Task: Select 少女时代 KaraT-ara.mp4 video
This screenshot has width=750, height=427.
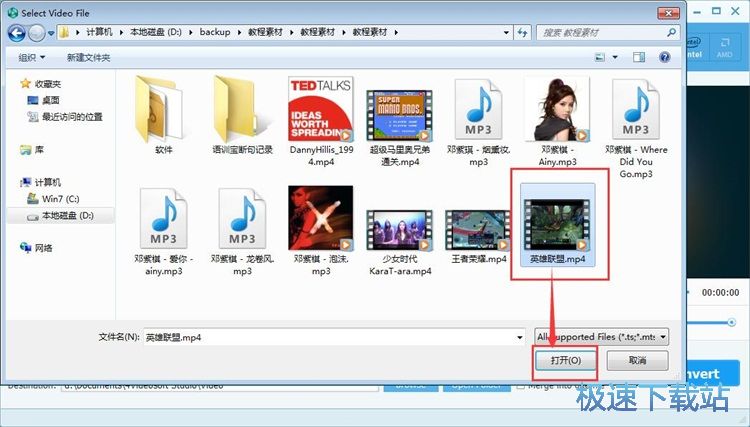Action: coord(400,243)
